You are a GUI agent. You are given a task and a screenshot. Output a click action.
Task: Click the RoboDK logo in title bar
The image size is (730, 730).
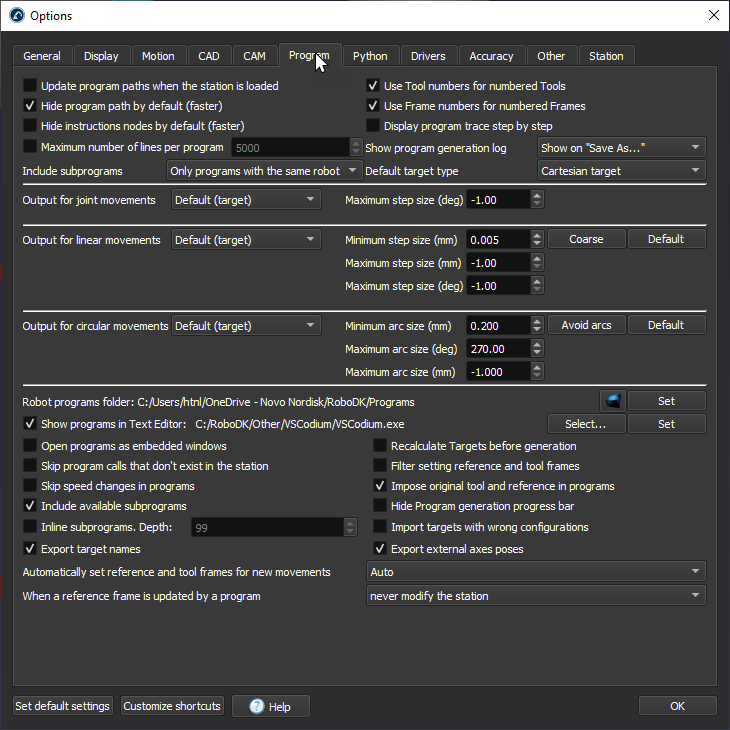(15, 15)
